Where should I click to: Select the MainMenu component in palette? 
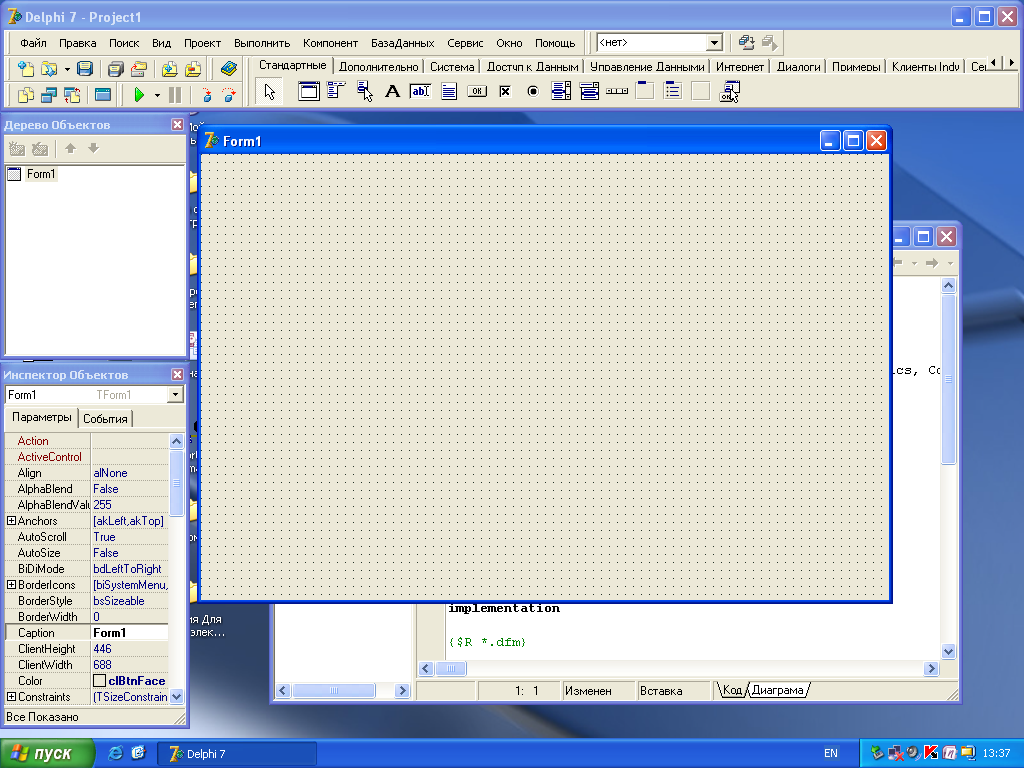point(336,91)
